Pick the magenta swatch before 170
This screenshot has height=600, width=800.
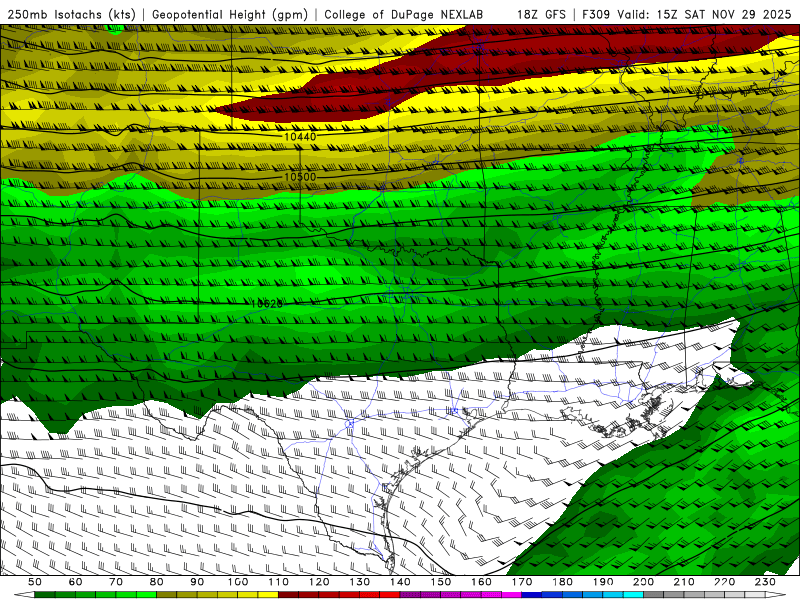(512, 595)
